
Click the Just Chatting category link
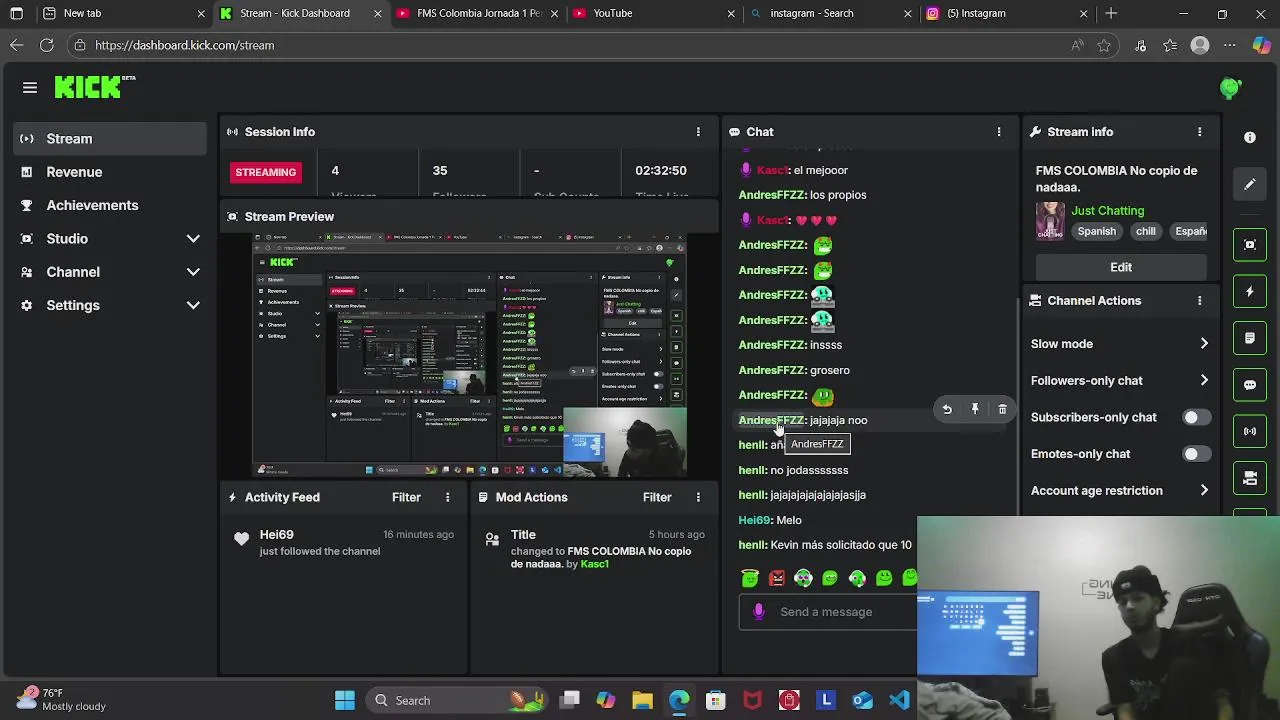pyautogui.click(x=1107, y=211)
